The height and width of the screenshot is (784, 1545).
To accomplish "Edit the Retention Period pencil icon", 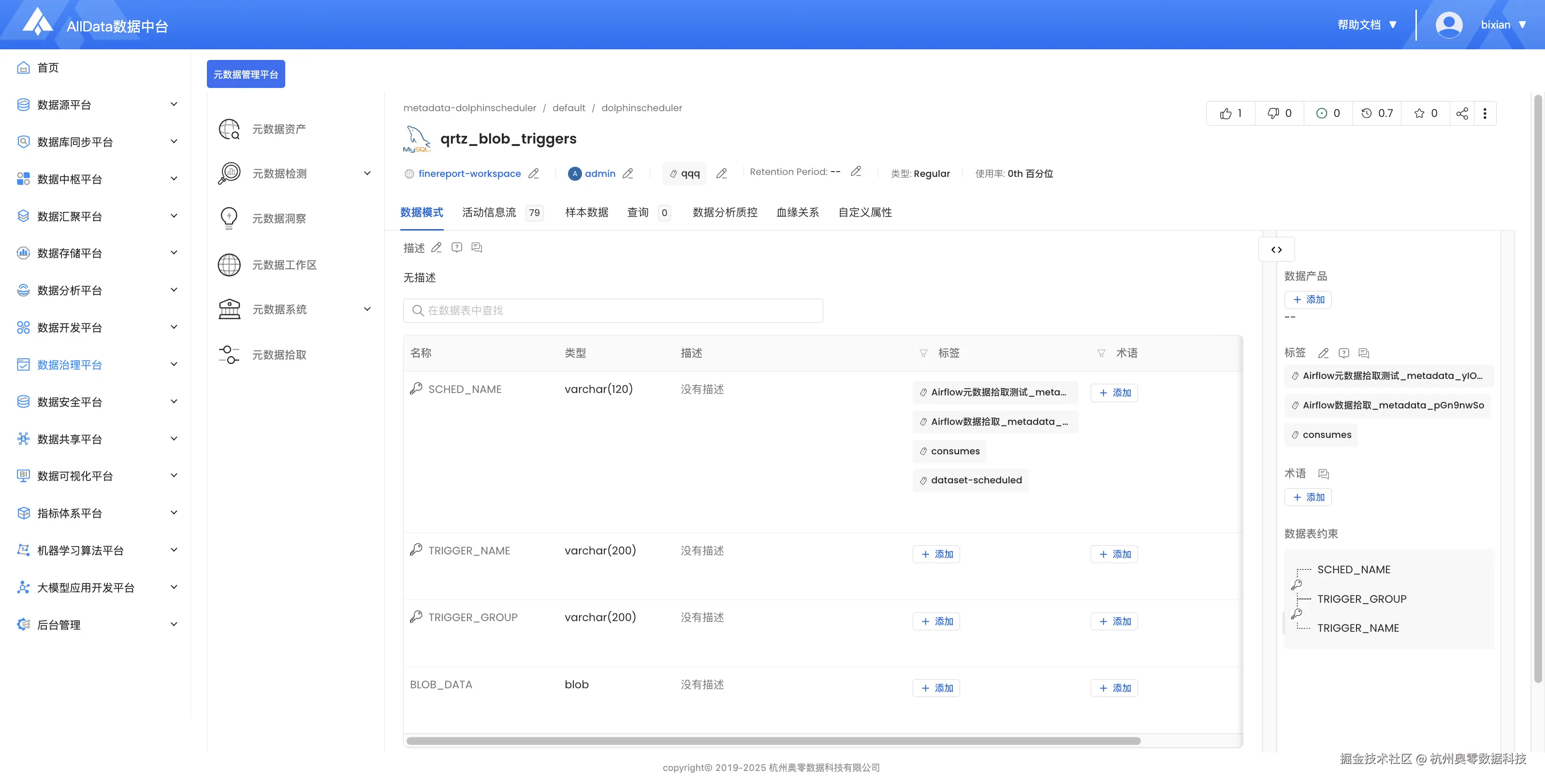I will (x=856, y=172).
